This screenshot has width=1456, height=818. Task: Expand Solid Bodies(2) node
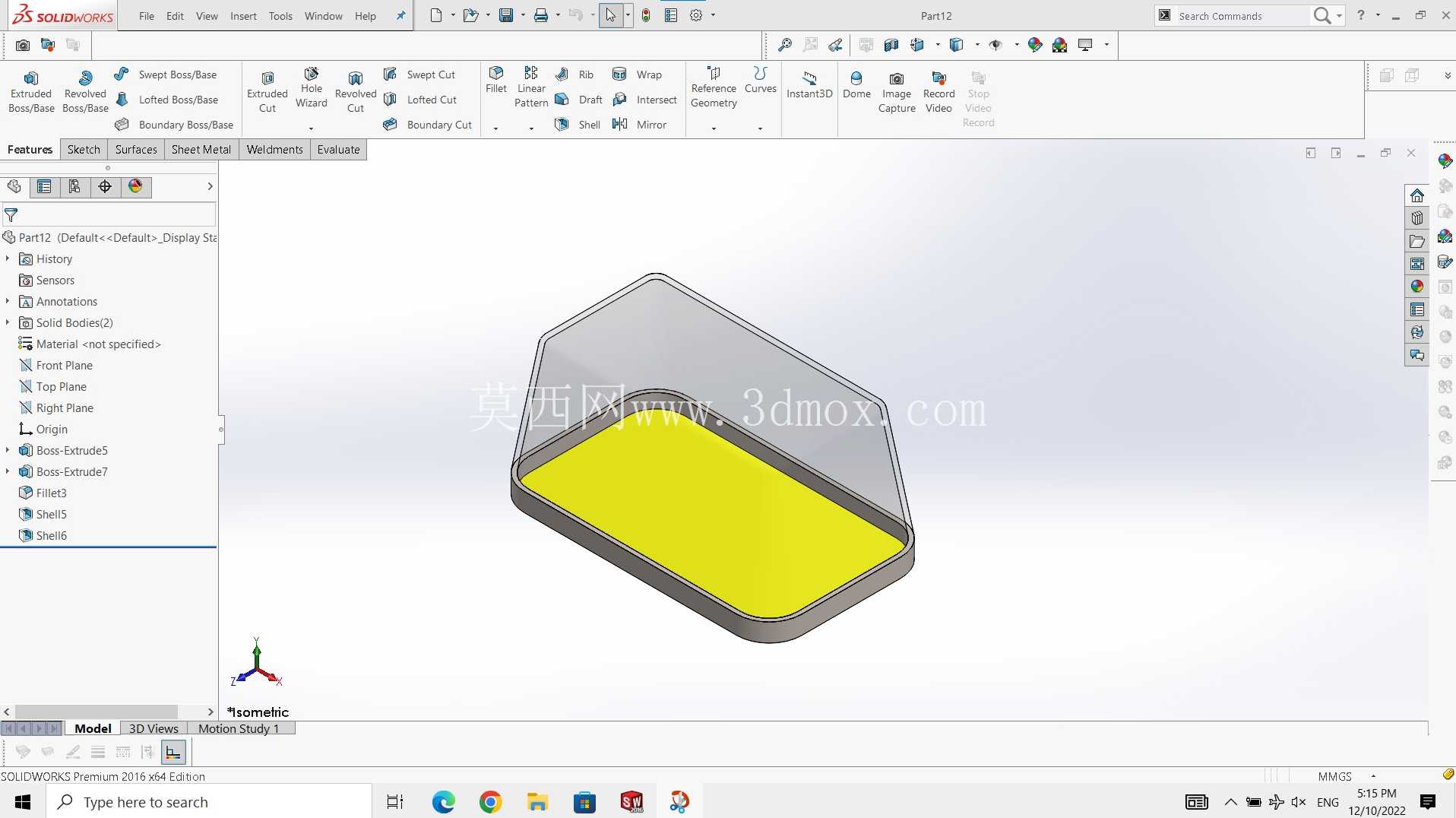click(x=8, y=323)
